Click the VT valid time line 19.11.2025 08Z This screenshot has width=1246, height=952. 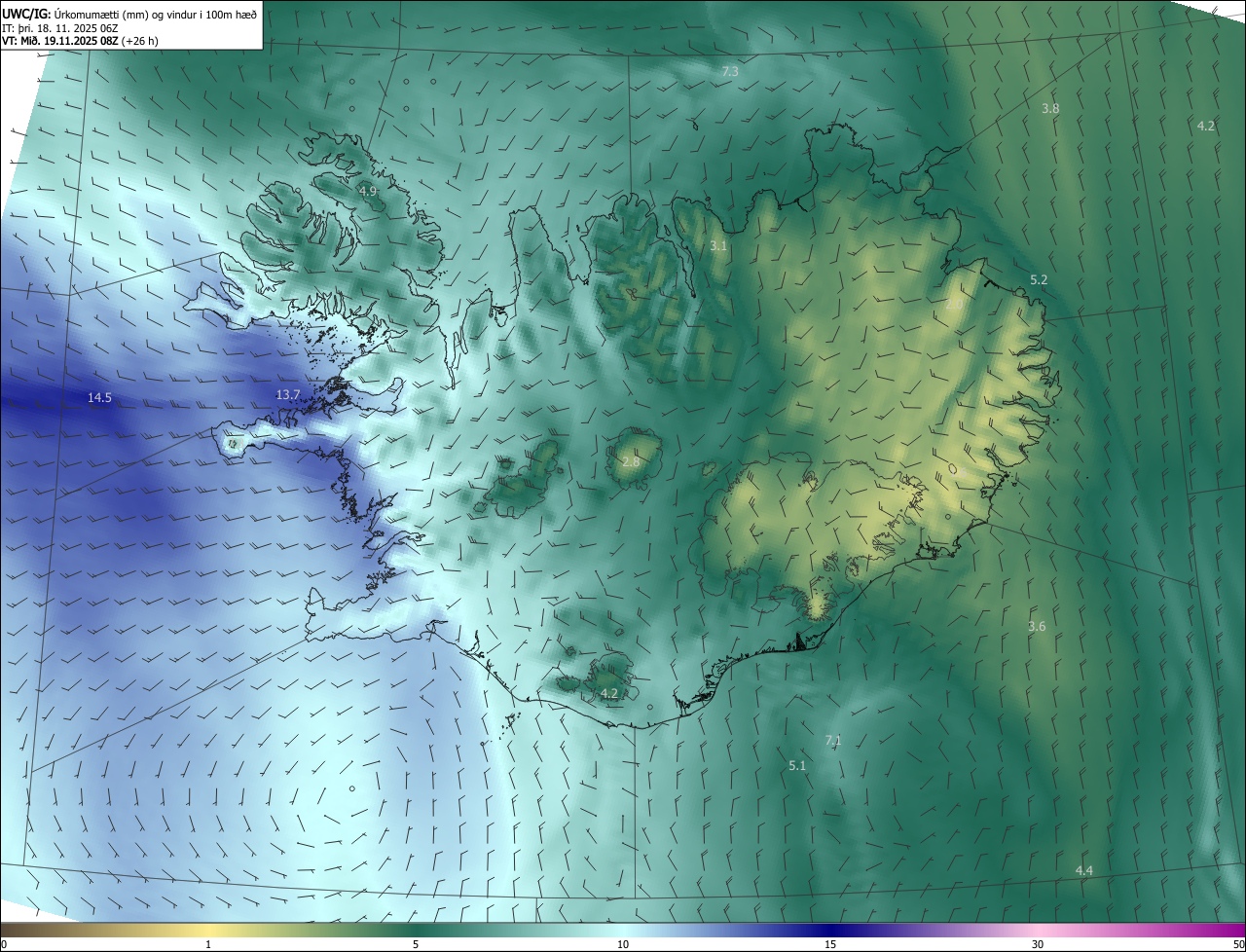pos(80,41)
